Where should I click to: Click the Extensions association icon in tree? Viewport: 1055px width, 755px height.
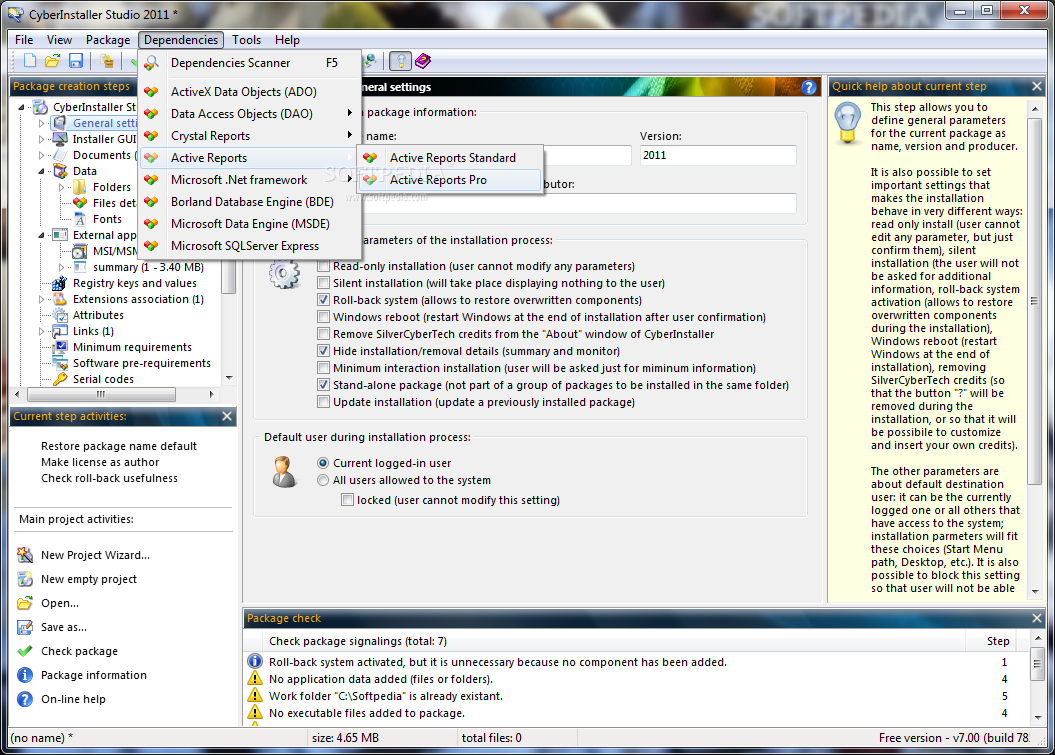click(60, 299)
